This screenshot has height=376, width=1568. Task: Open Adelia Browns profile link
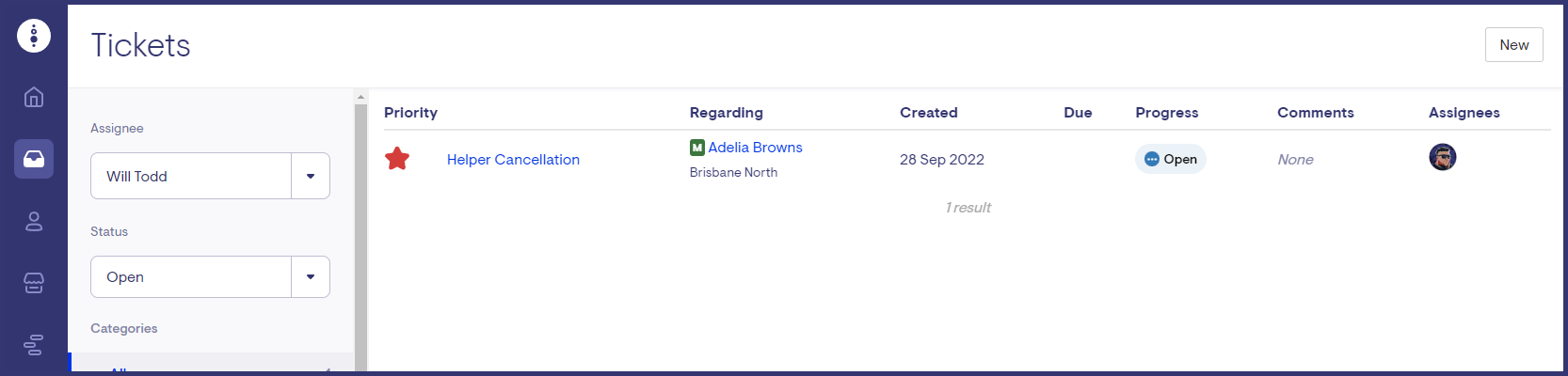tap(755, 148)
